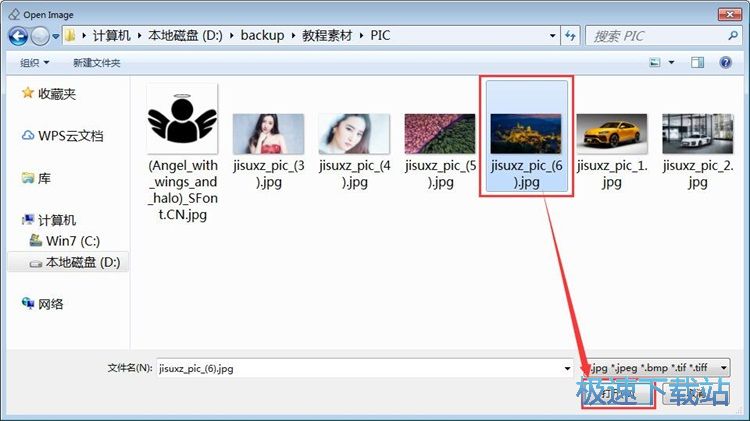Select 教程素材 in the address breadcrumb

[x=327, y=35]
